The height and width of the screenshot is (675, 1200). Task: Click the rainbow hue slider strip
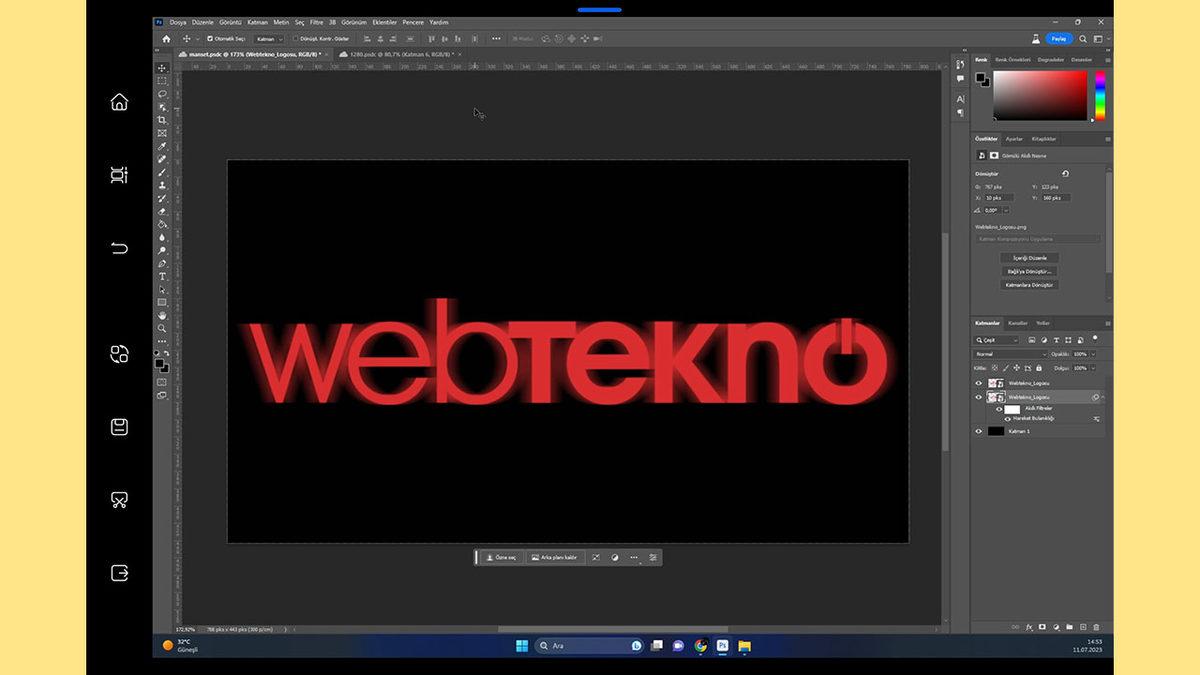coord(1099,96)
